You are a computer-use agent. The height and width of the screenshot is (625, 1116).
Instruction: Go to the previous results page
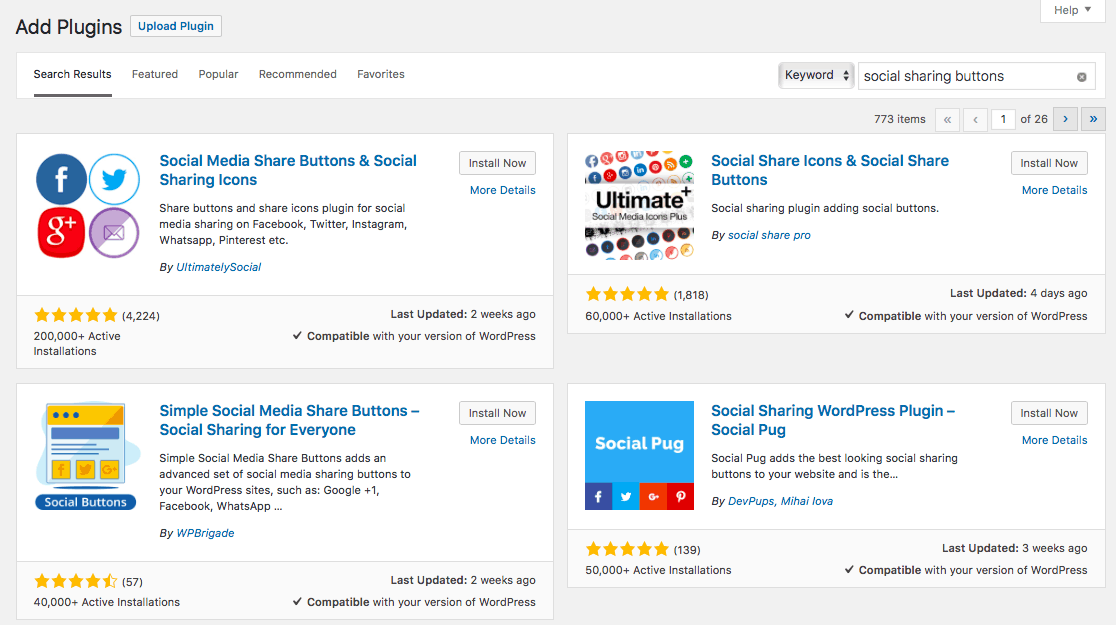[975, 120]
